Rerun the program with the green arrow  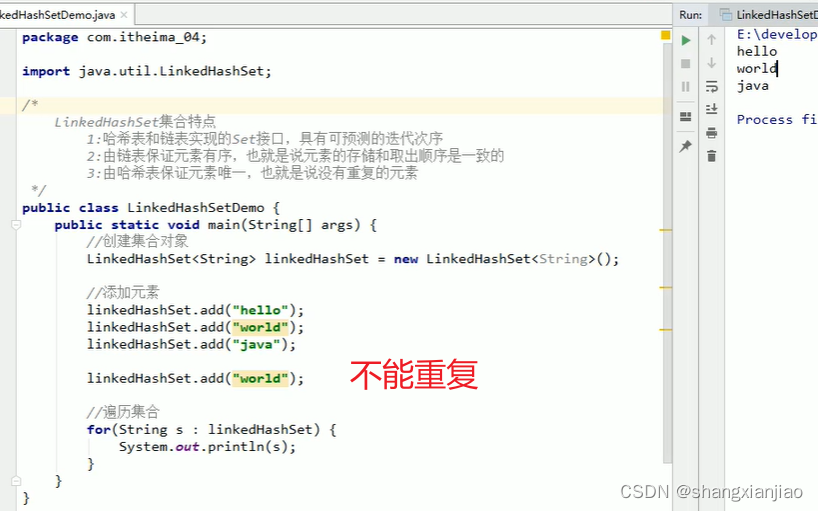(x=686, y=40)
